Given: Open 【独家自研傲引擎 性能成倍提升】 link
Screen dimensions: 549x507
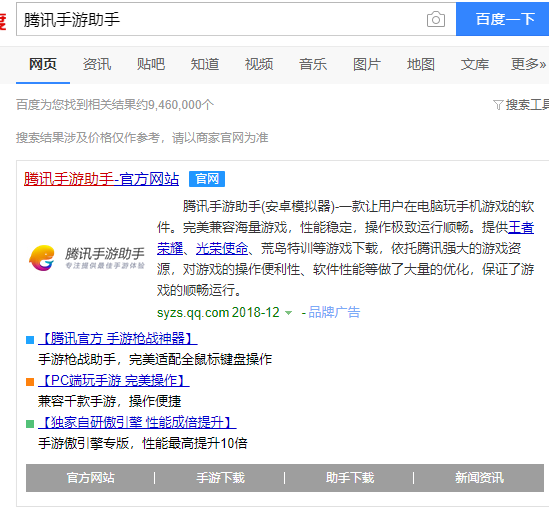Looking at the screenshot, I should [137, 423].
